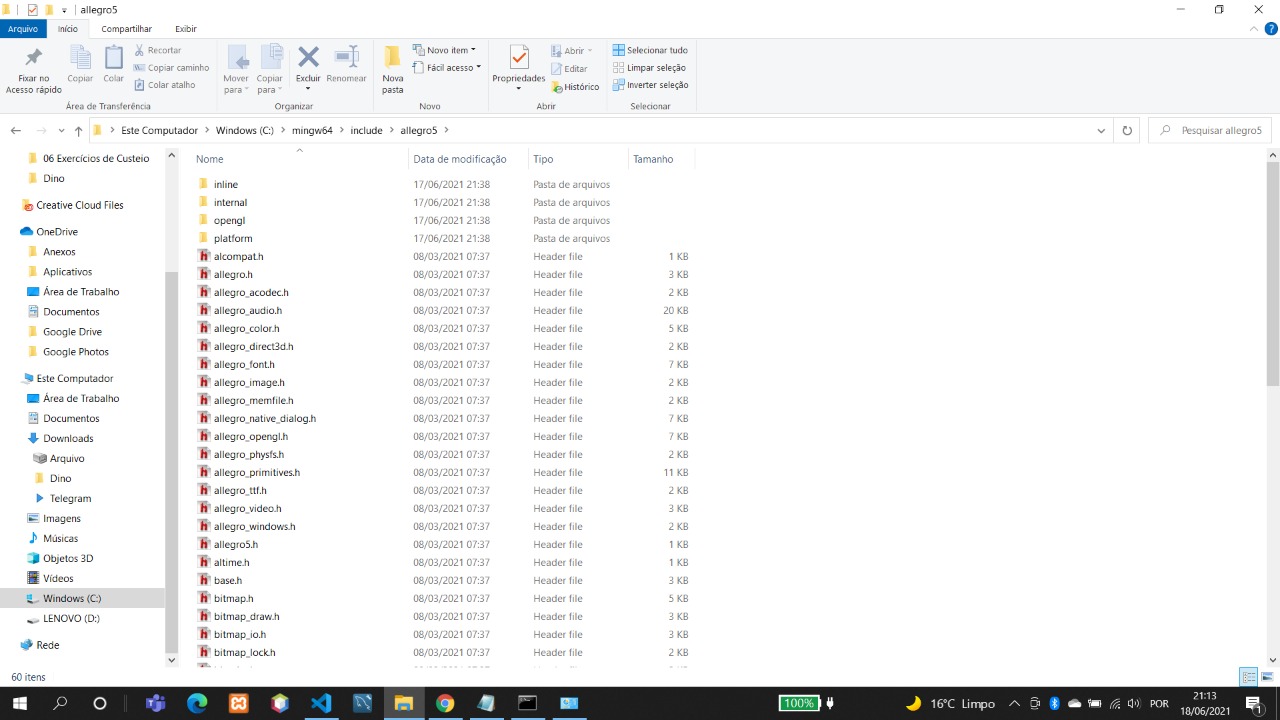Click the up-directory arrow icon
This screenshot has height=720, width=1280.
pyautogui.click(x=78, y=131)
